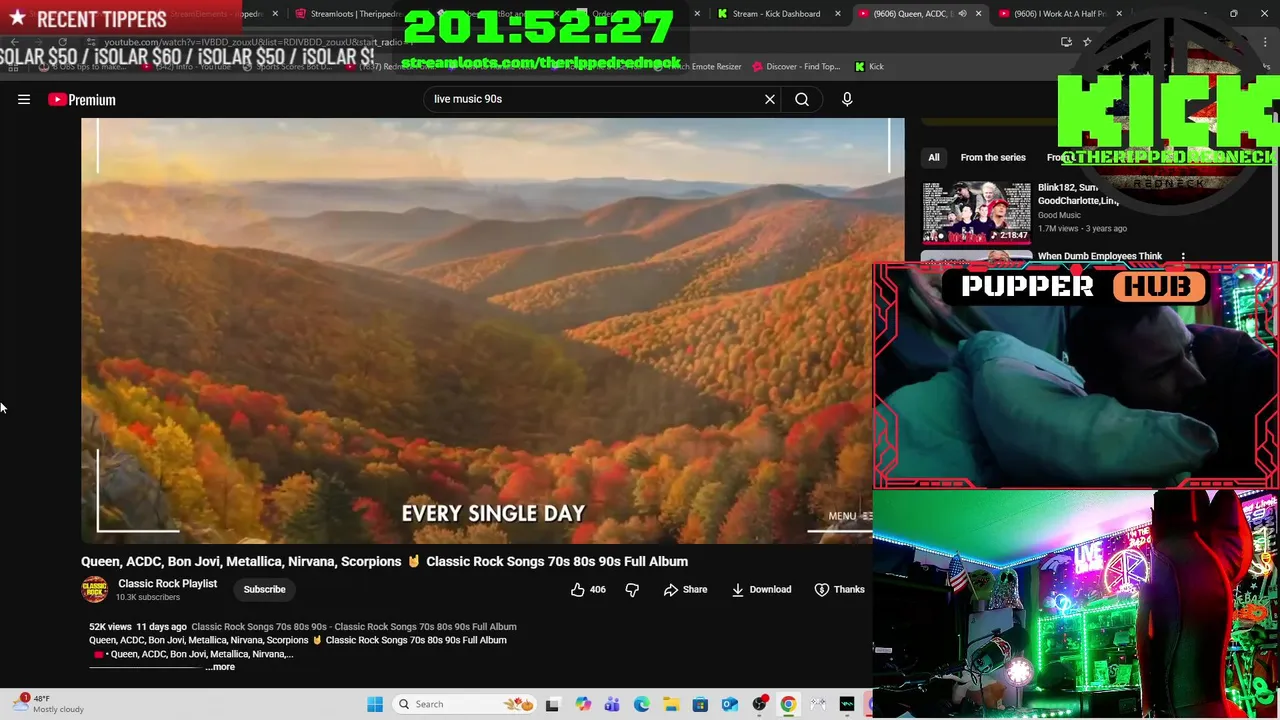The width and height of the screenshot is (1280, 720).
Task: Open Copilot from the taskbar
Action: (x=583, y=704)
